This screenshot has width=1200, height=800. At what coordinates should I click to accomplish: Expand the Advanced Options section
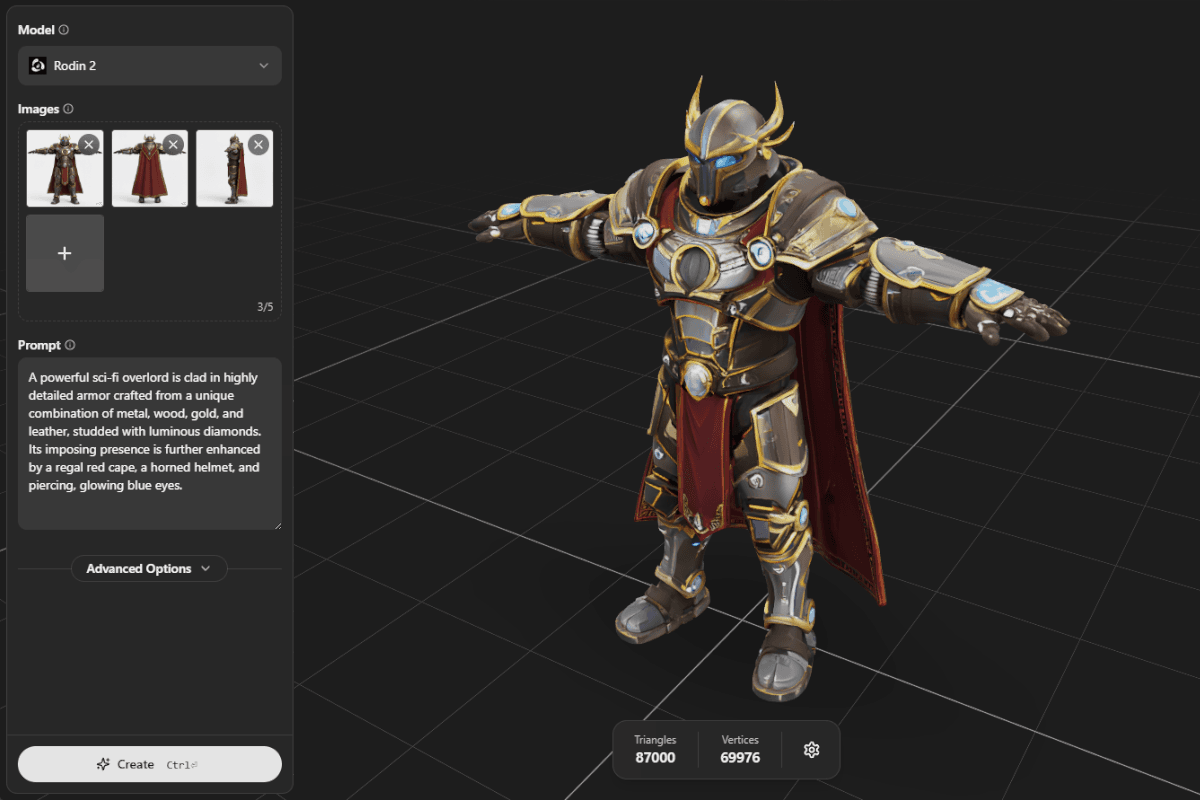[x=149, y=568]
